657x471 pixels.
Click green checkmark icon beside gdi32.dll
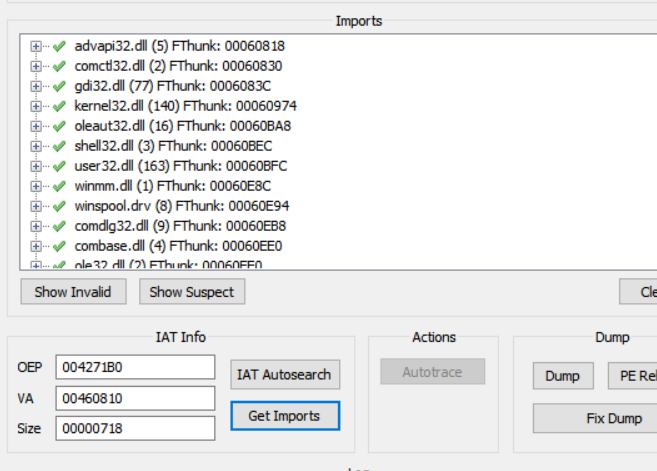[x=59, y=86]
